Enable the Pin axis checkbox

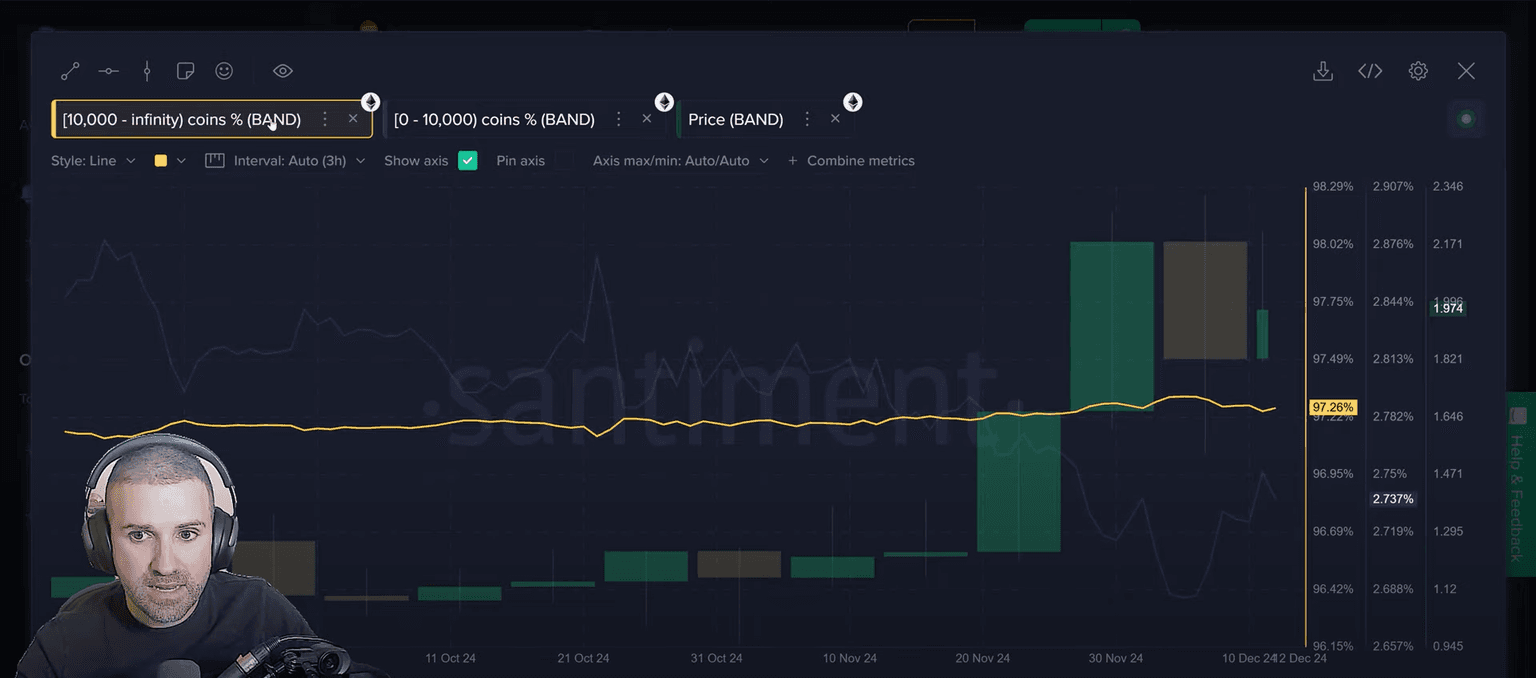pos(520,160)
